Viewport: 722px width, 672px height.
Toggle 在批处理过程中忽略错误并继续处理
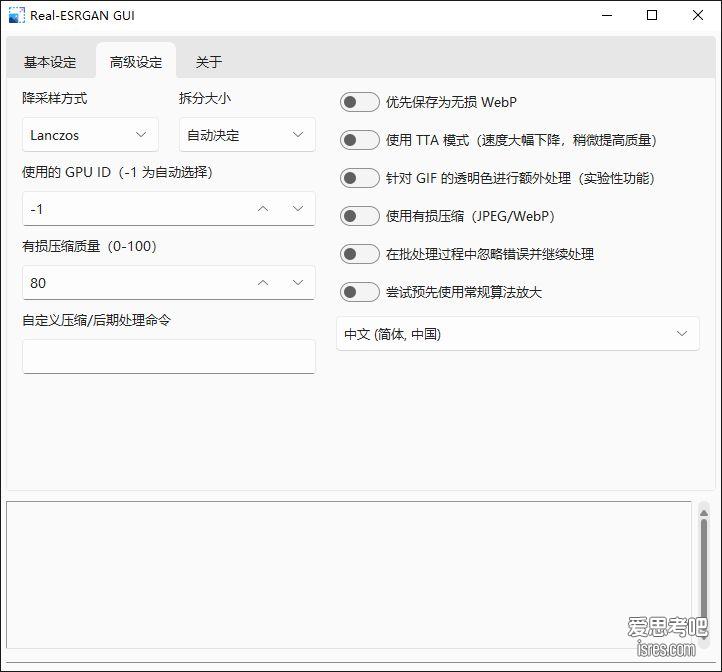[x=360, y=254]
